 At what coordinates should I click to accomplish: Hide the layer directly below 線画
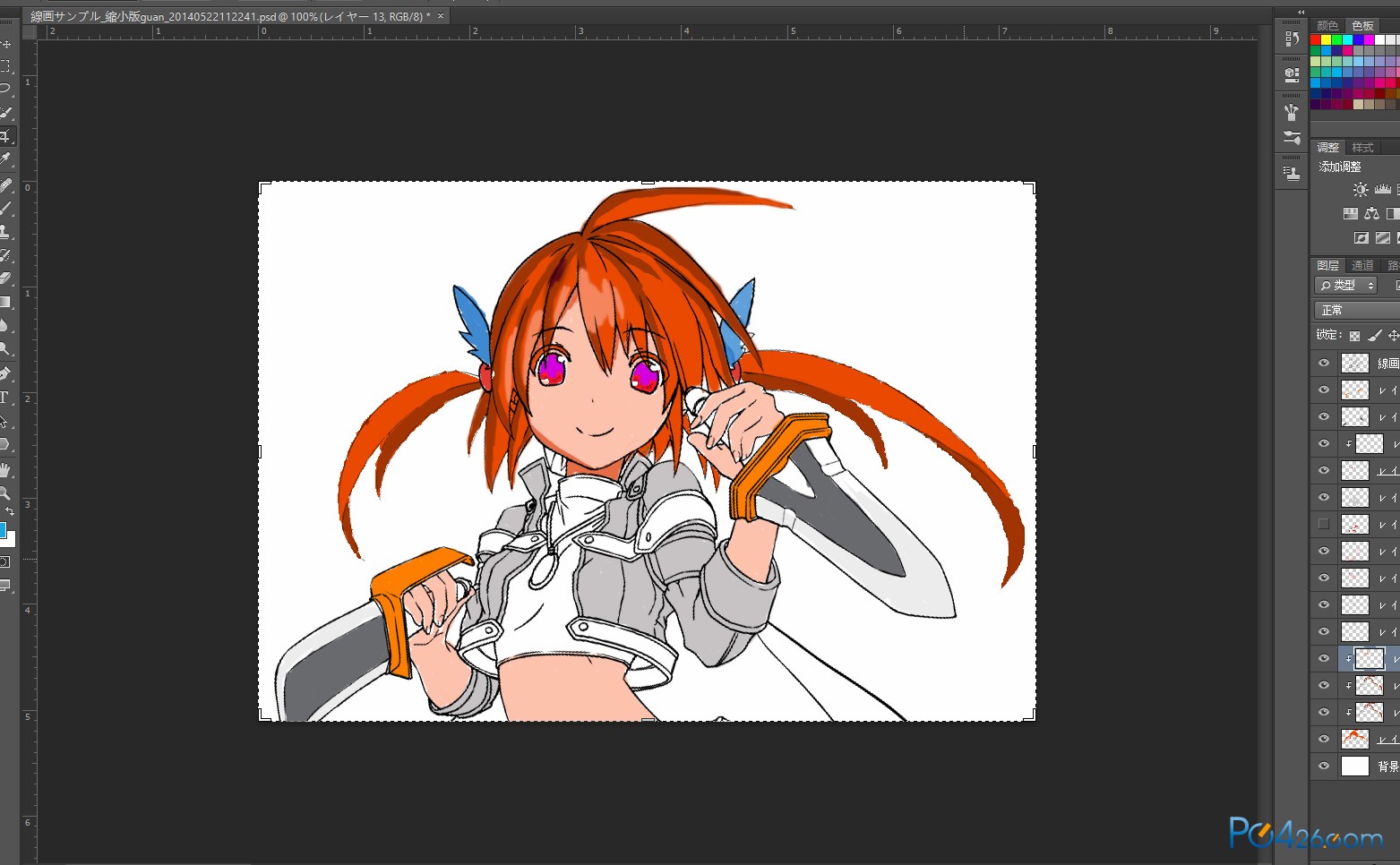pos(1324,390)
